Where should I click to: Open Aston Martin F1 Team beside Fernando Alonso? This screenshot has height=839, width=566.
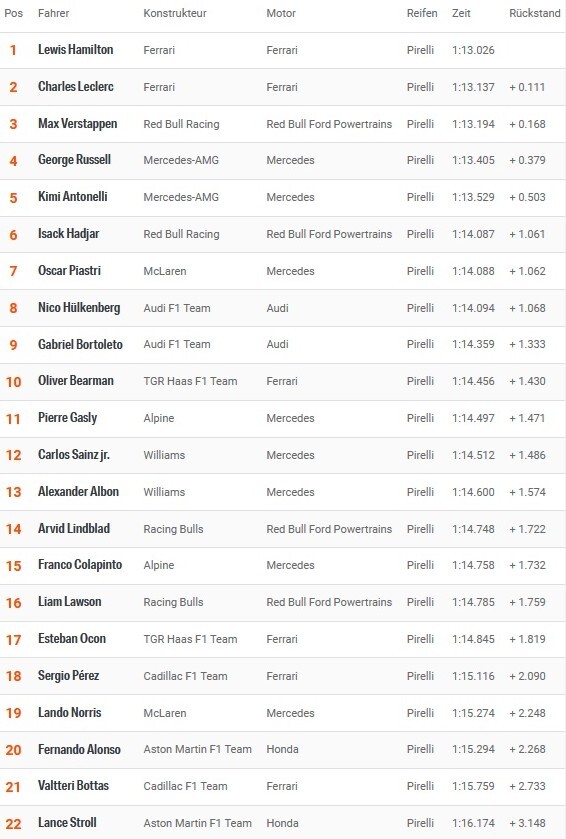point(197,750)
